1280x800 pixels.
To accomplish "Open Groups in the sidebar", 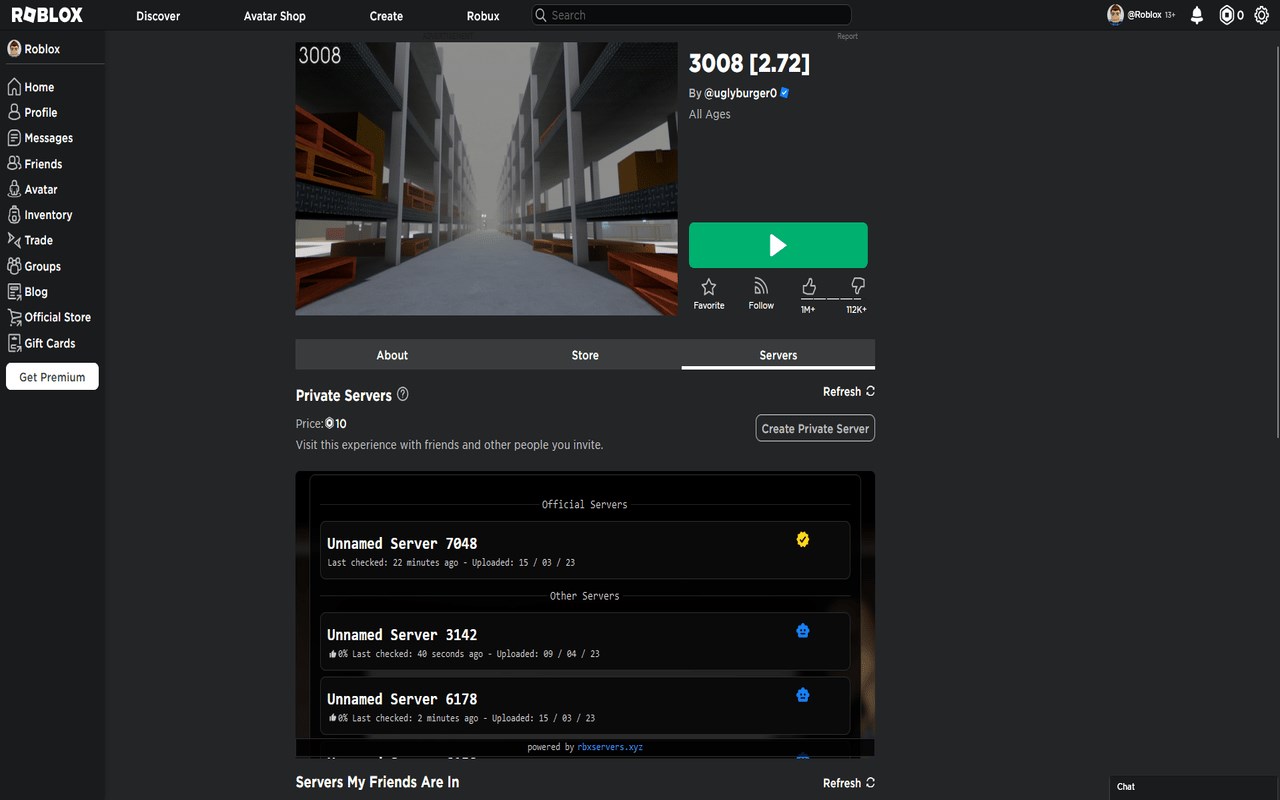I will point(34,266).
